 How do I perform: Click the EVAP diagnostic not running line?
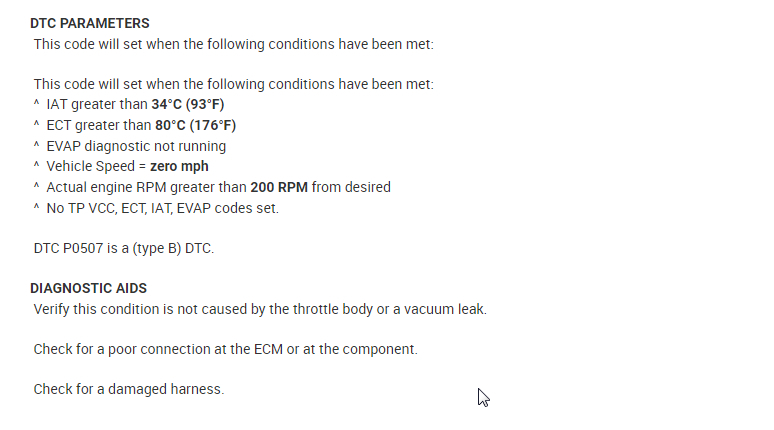tap(136, 146)
